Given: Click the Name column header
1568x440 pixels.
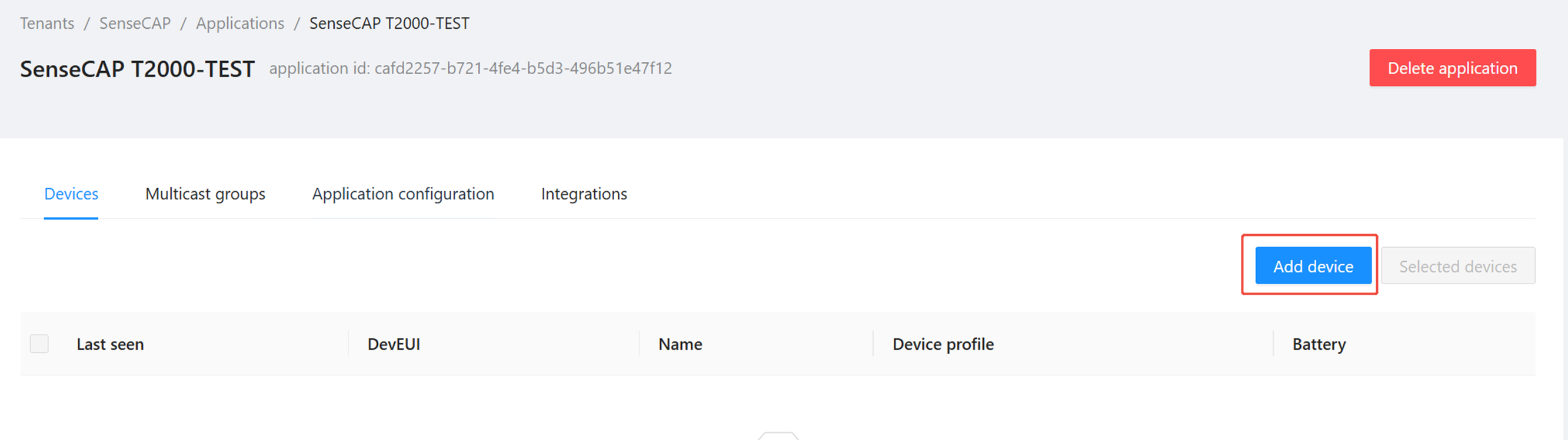Looking at the screenshot, I should click(680, 345).
